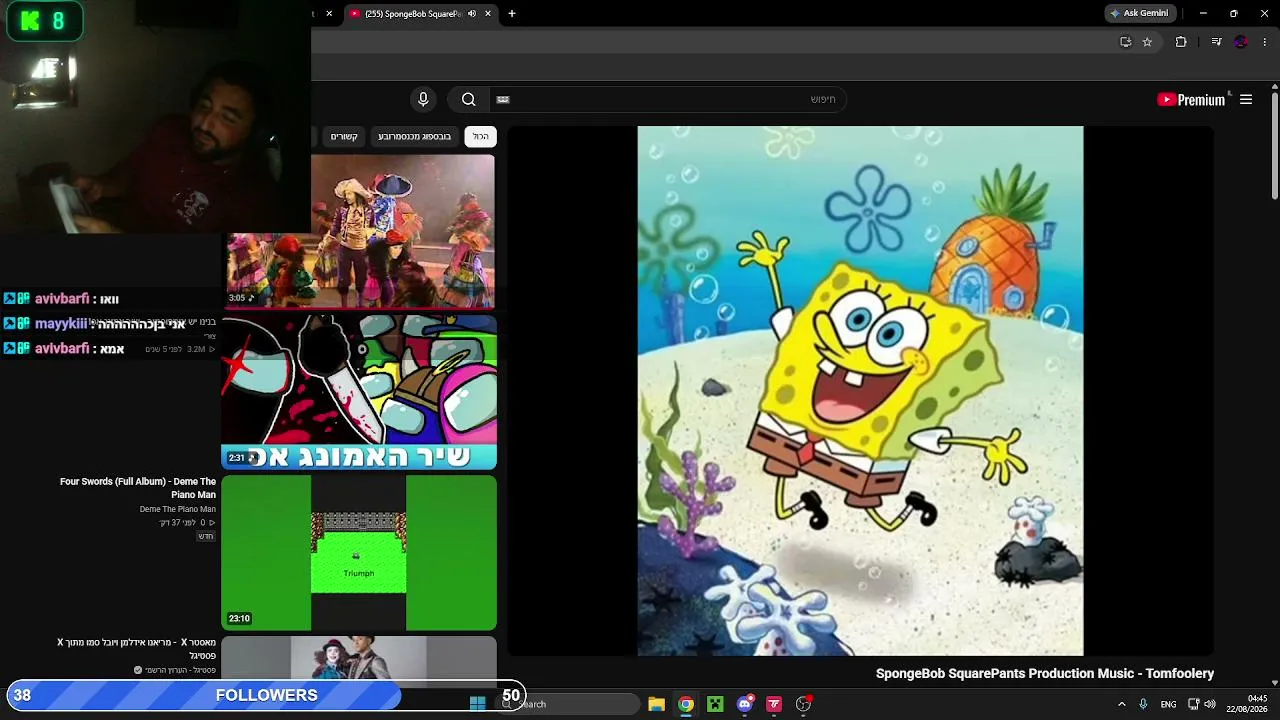Open Chrome media control button

(x=1216, y=42)
